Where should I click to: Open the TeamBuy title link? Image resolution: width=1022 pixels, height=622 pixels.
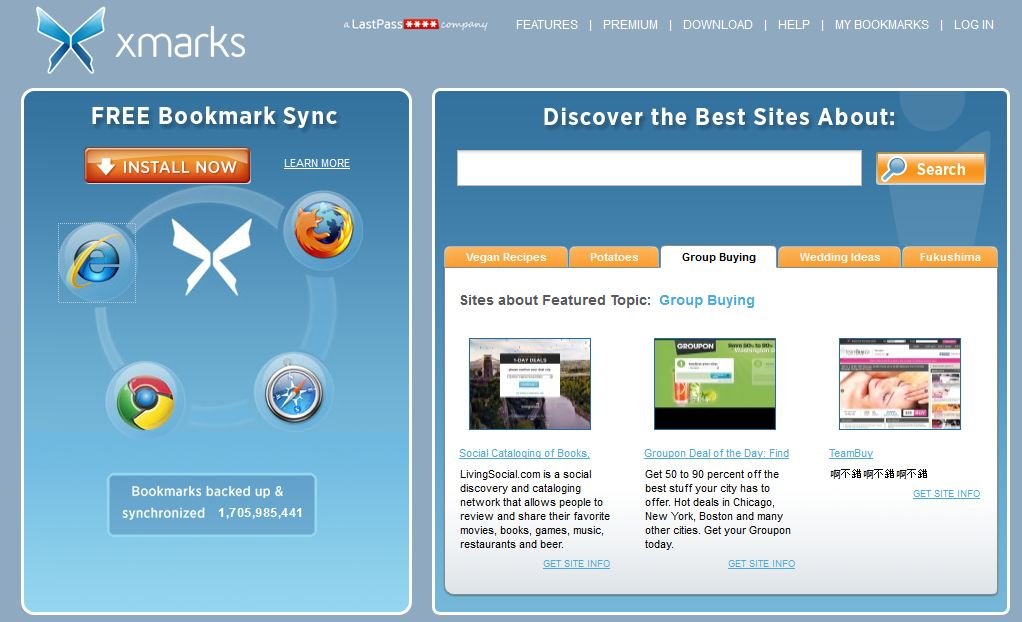(x=851, y=453)
